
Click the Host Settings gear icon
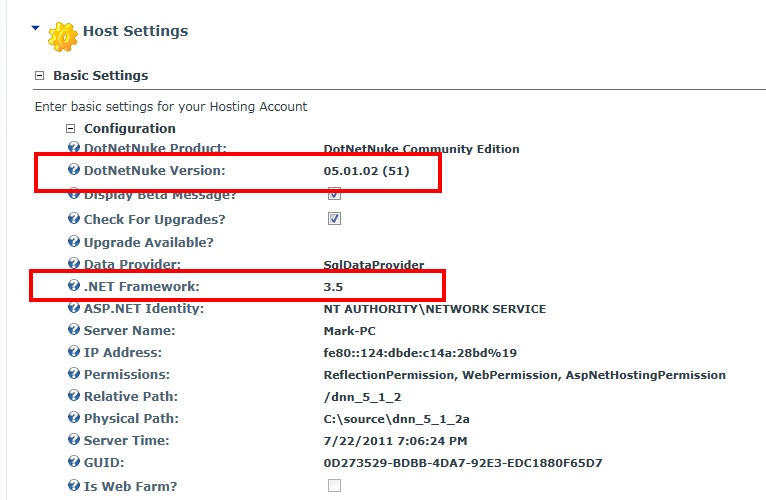(63, 37)
